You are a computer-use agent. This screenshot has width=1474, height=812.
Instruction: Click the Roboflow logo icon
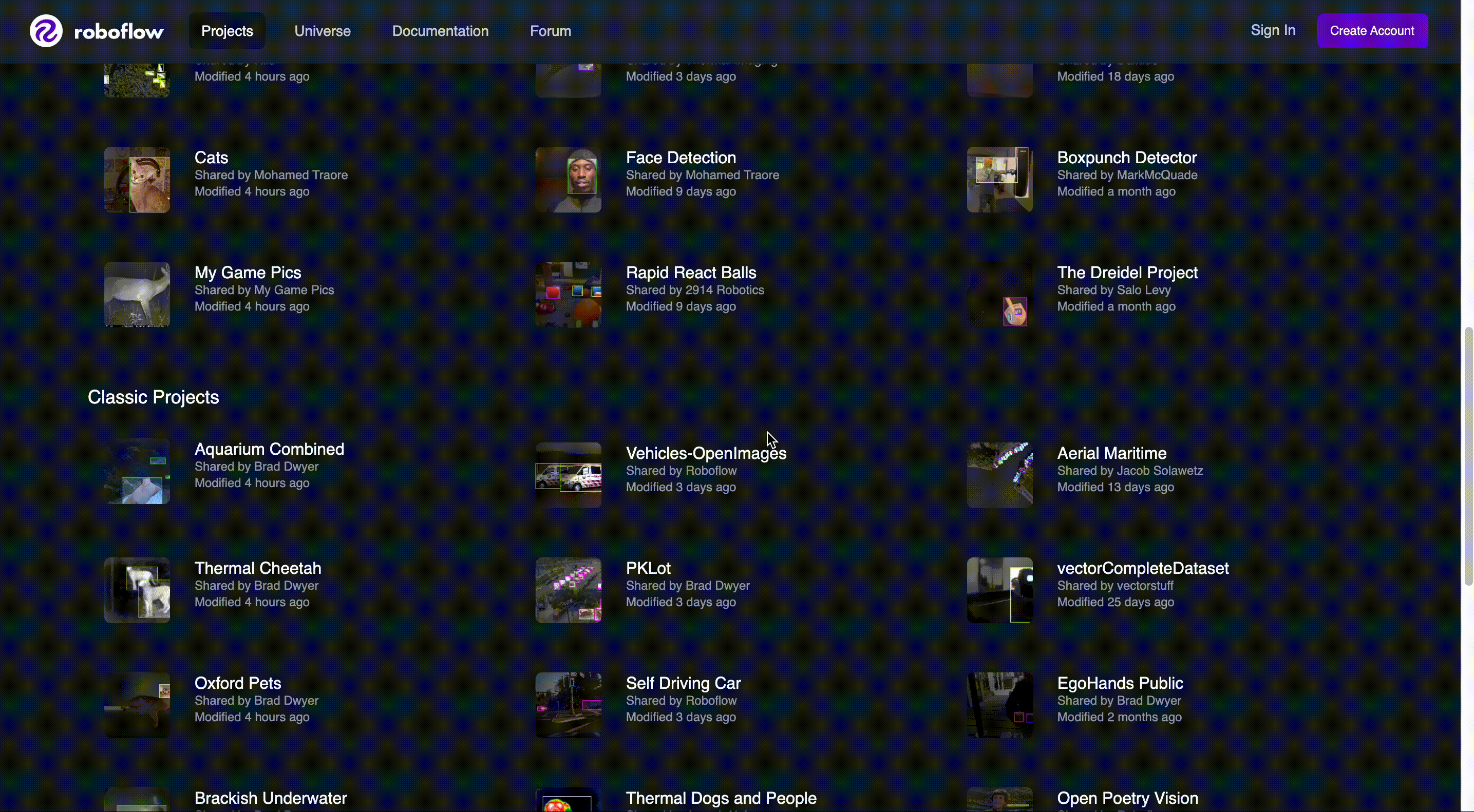pos(46,31)
